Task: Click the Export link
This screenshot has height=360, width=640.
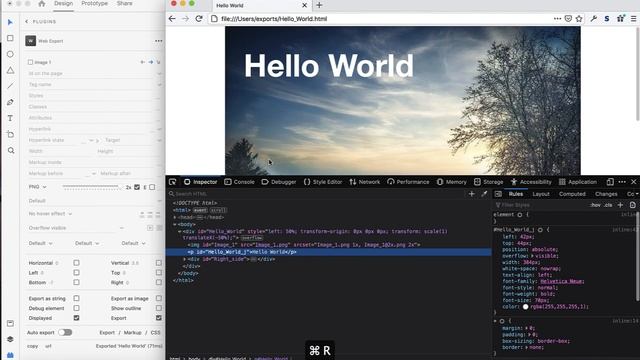Action: 107,333
